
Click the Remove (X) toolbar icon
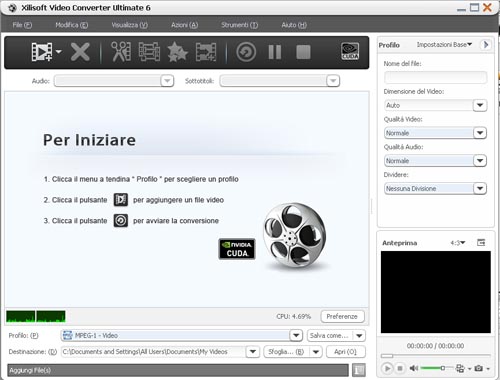(80, 52)
